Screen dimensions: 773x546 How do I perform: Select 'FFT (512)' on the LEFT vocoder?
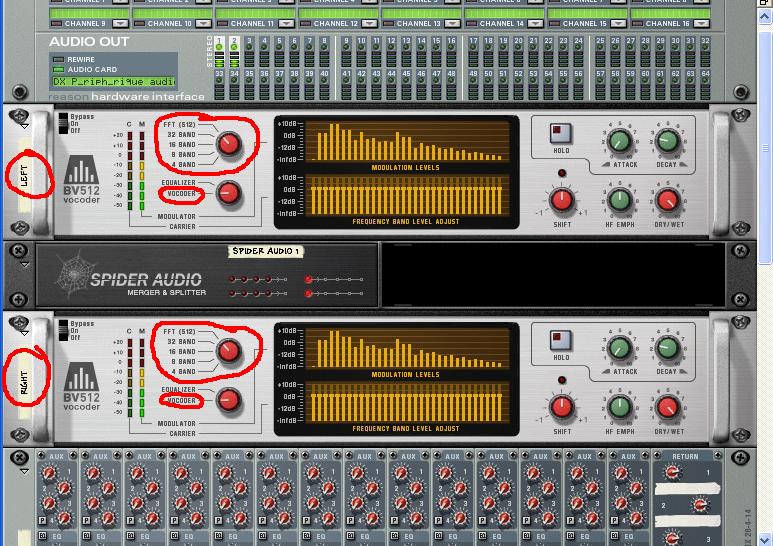pos(179,124)
